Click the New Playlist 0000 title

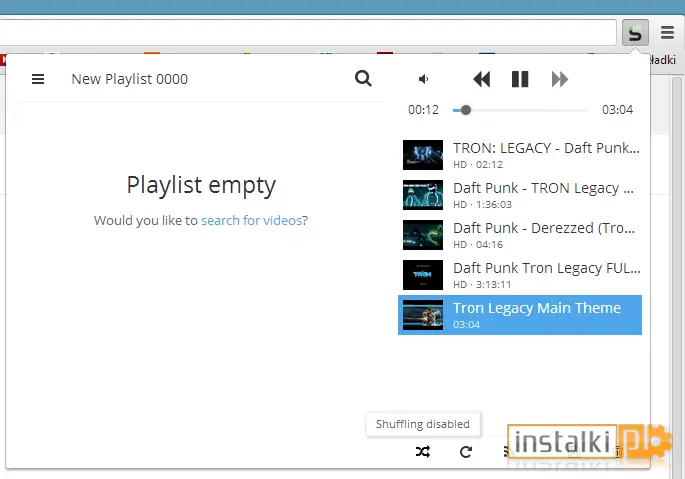(x=129, y=79)
